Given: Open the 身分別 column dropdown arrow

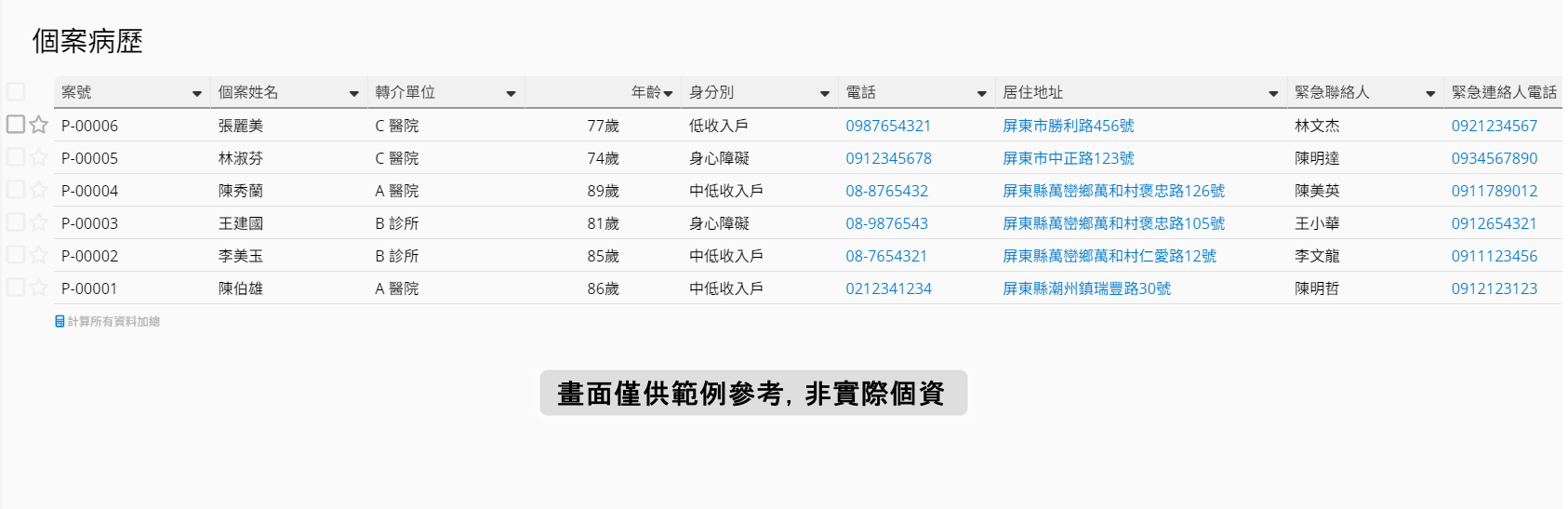Looking at the screenshot, I should click(x=824, y=93).
